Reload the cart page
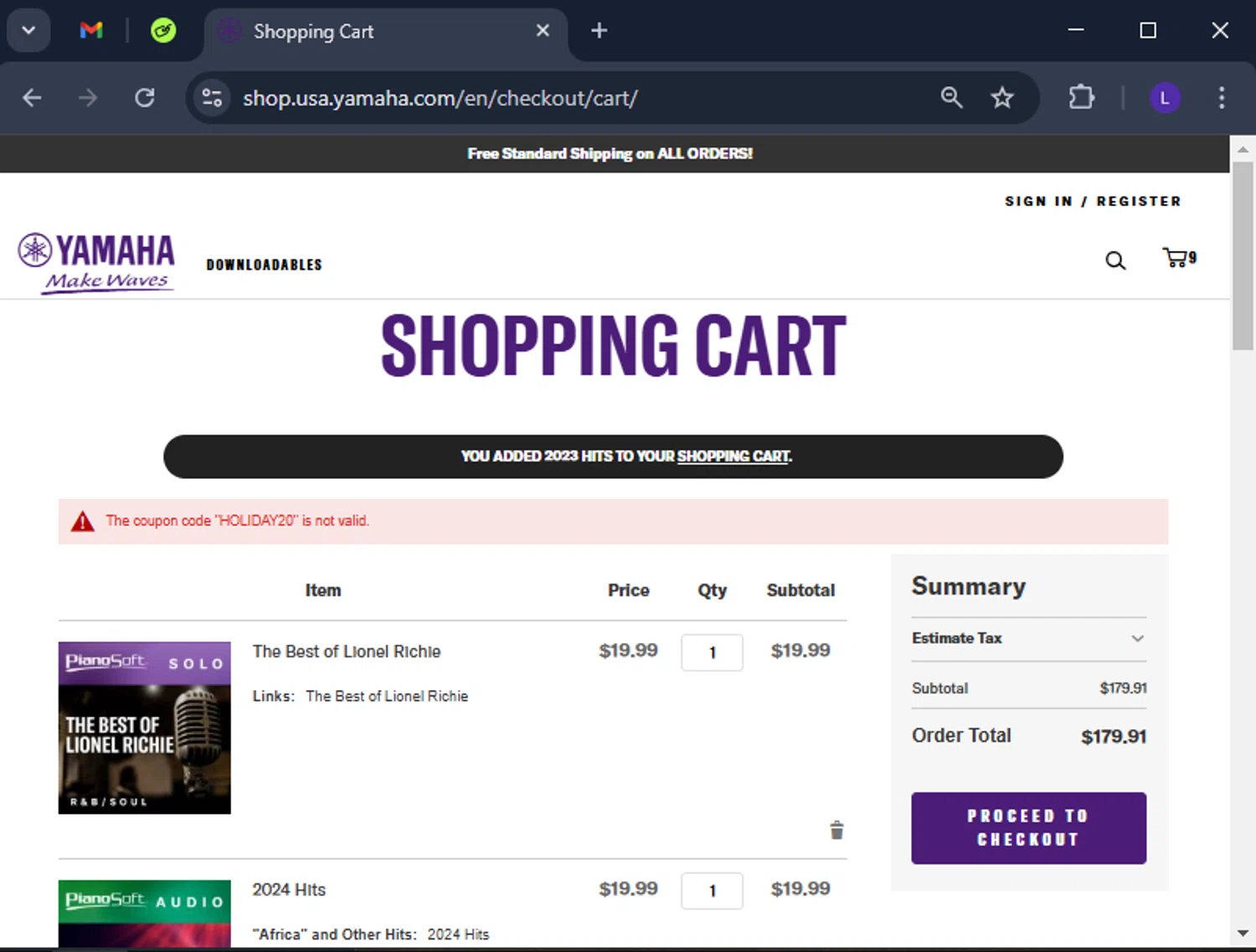 click(145, 98)
